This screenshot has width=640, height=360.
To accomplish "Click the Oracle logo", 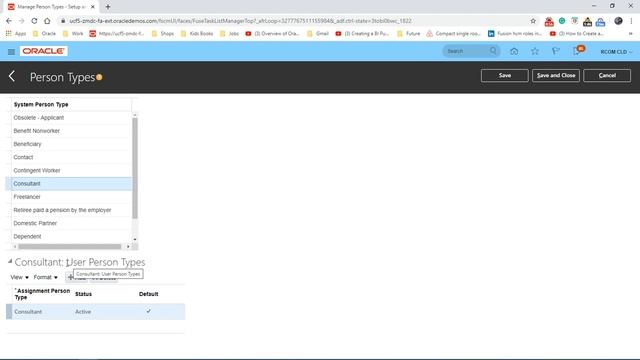I will (x=44, y=51).
